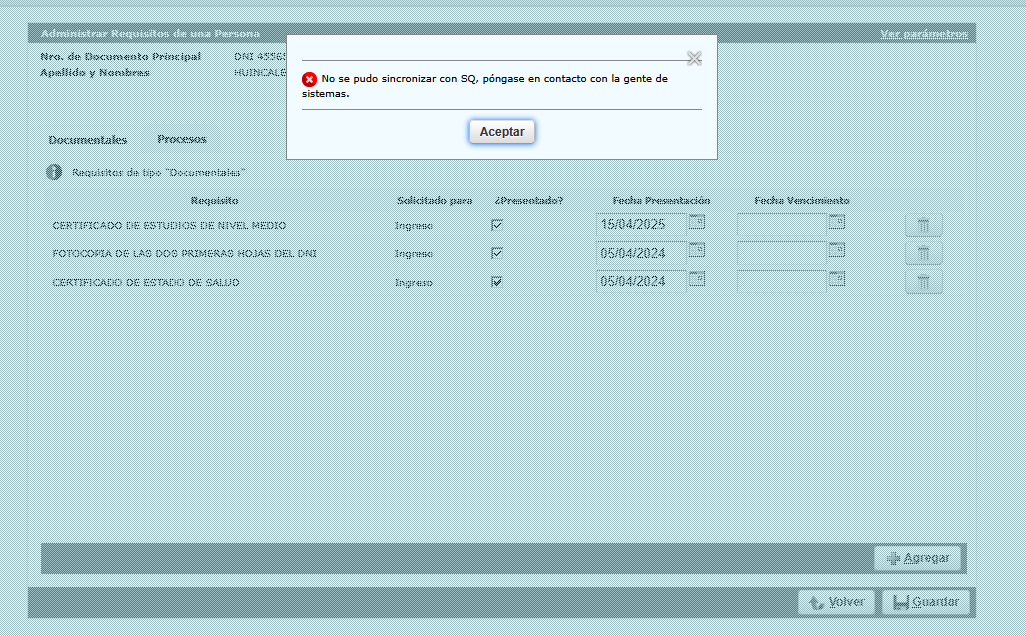This screenshot has width=1026, height=636.
Task: Open calendar for Certificado de Estudios presentation date
Action: (x=696, y=222)
